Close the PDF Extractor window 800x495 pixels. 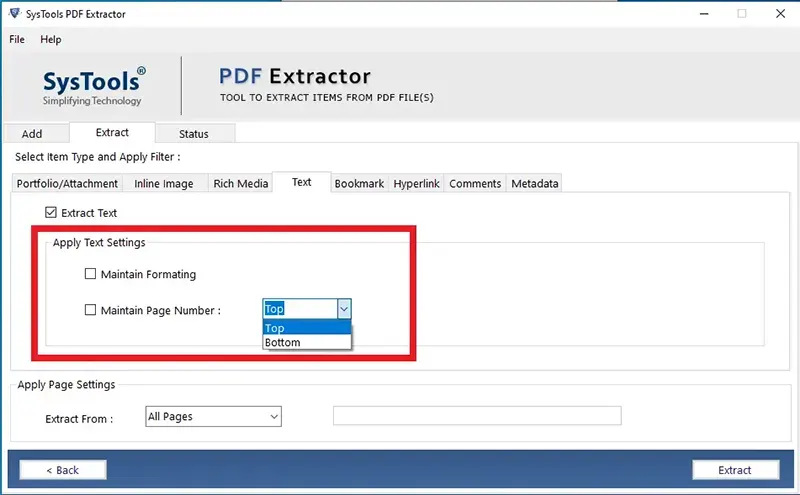point(781,14)
